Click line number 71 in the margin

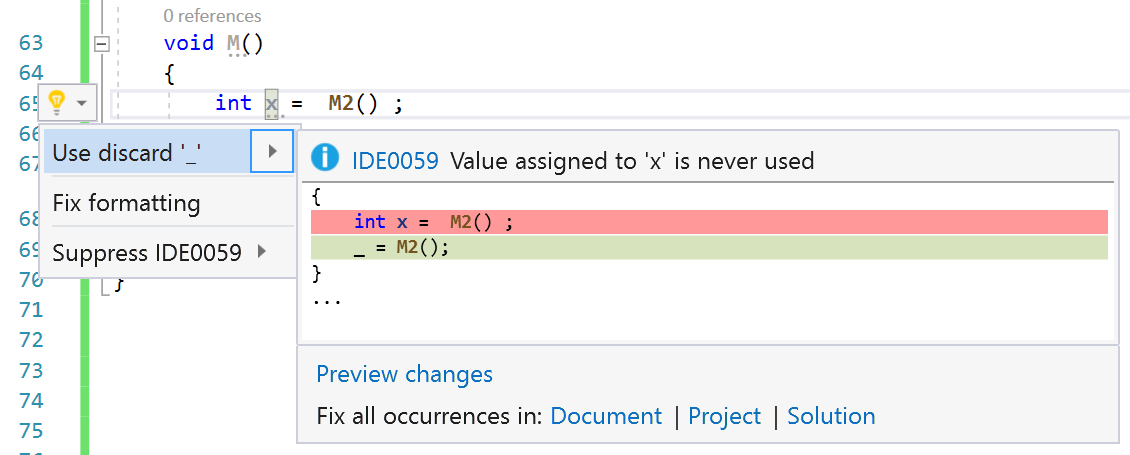click(31, 310)
